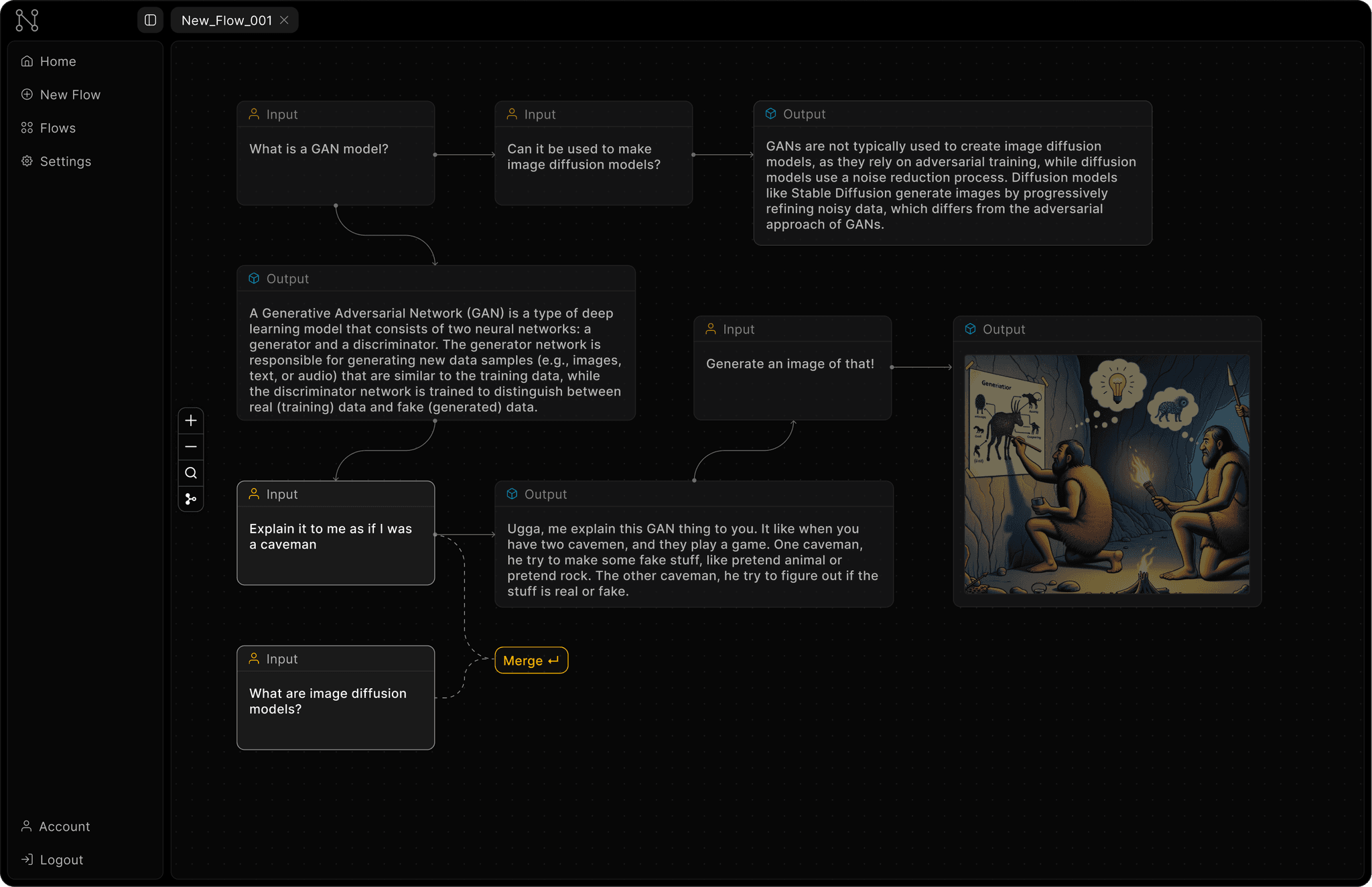Viewport: 1372px width, 887px height.
Task: Click the New Flow plus icon
Action: coord(27,94)
